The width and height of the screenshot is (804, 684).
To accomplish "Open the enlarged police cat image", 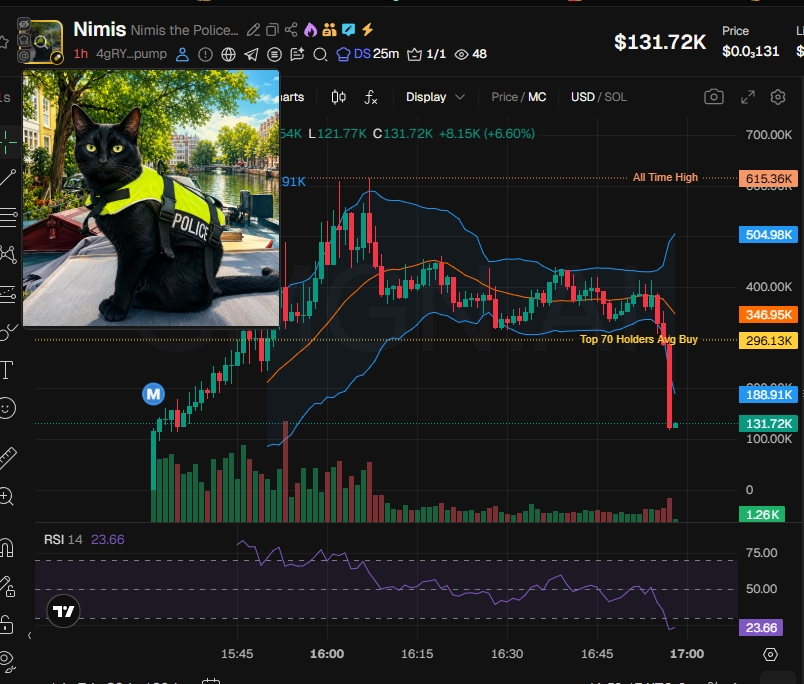I will 151,198.
